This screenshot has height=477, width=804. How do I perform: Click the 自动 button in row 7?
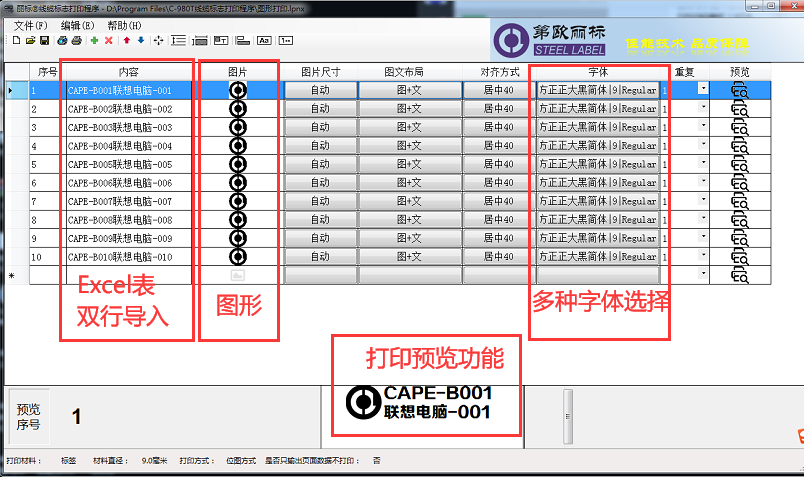[x=320, y=201]
